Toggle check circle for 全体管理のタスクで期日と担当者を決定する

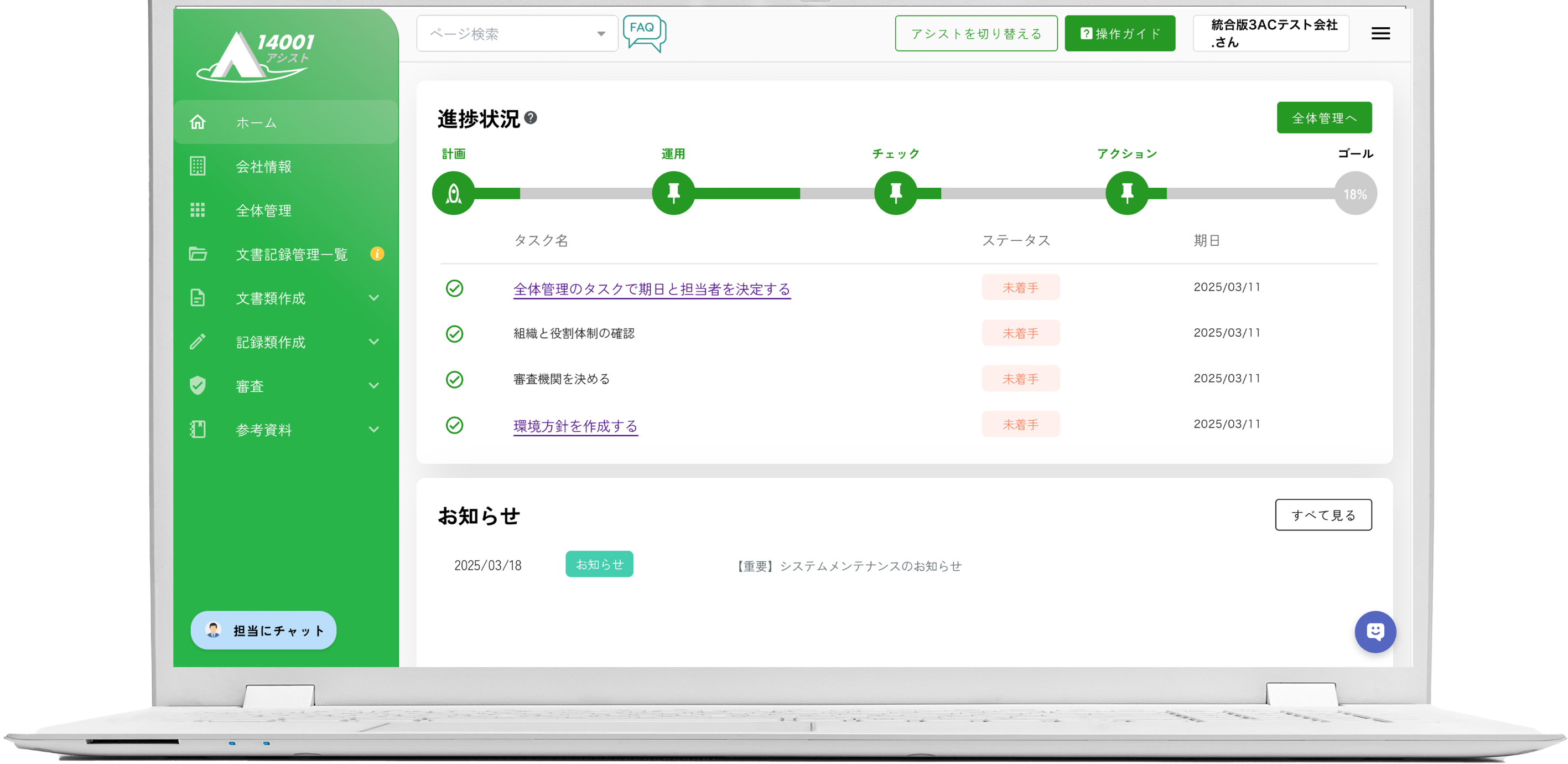tap(454, 287)
